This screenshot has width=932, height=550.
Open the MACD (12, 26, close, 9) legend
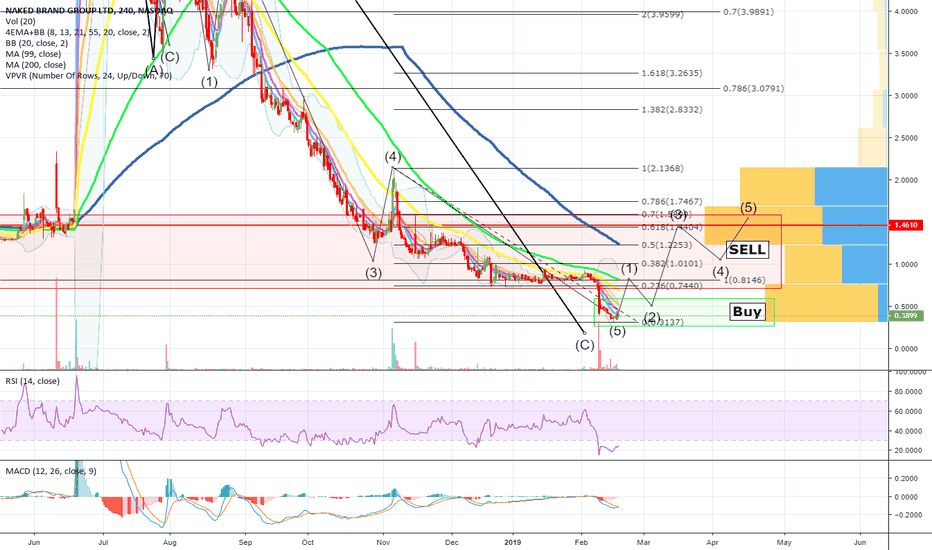[x=51, y=471]
